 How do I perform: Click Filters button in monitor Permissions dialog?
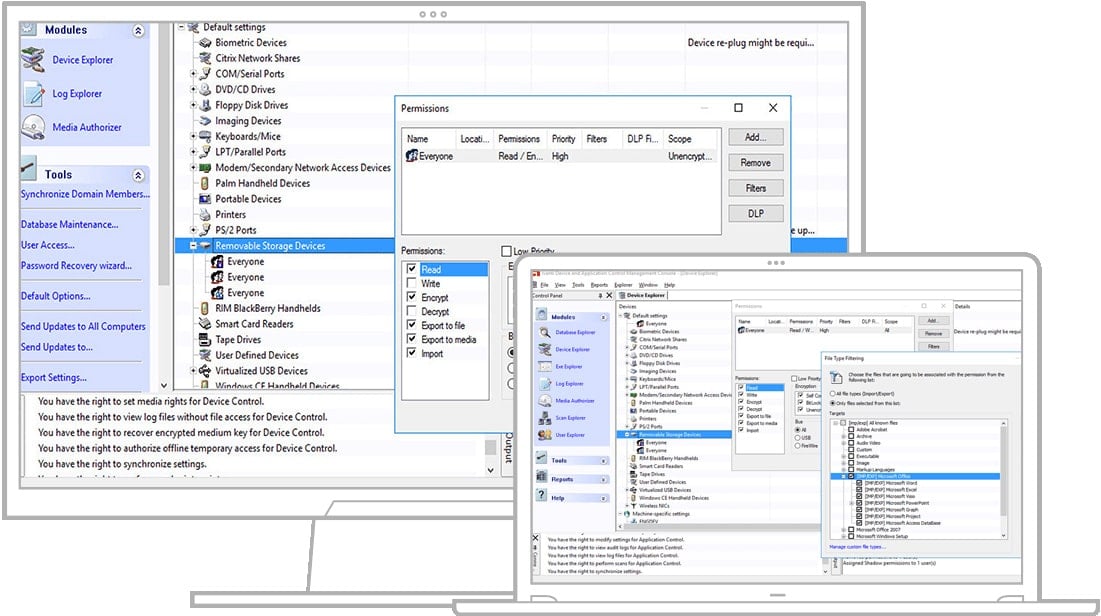click(756, 188)
